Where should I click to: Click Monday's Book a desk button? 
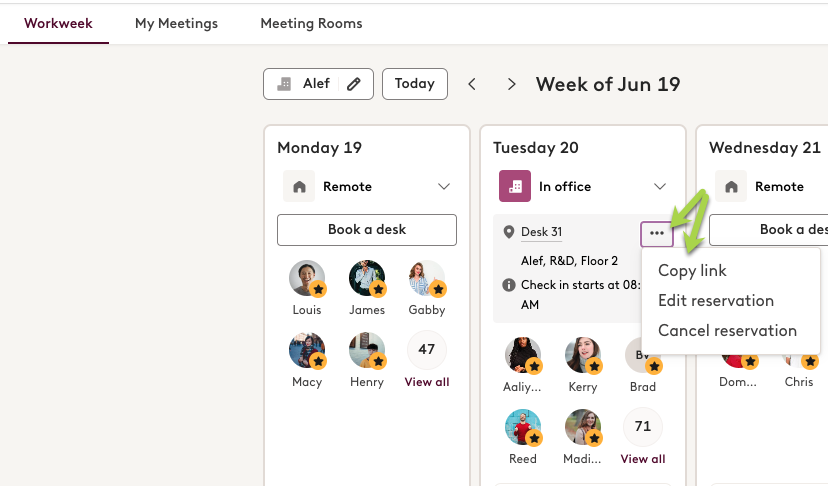[x=367, y=230]
